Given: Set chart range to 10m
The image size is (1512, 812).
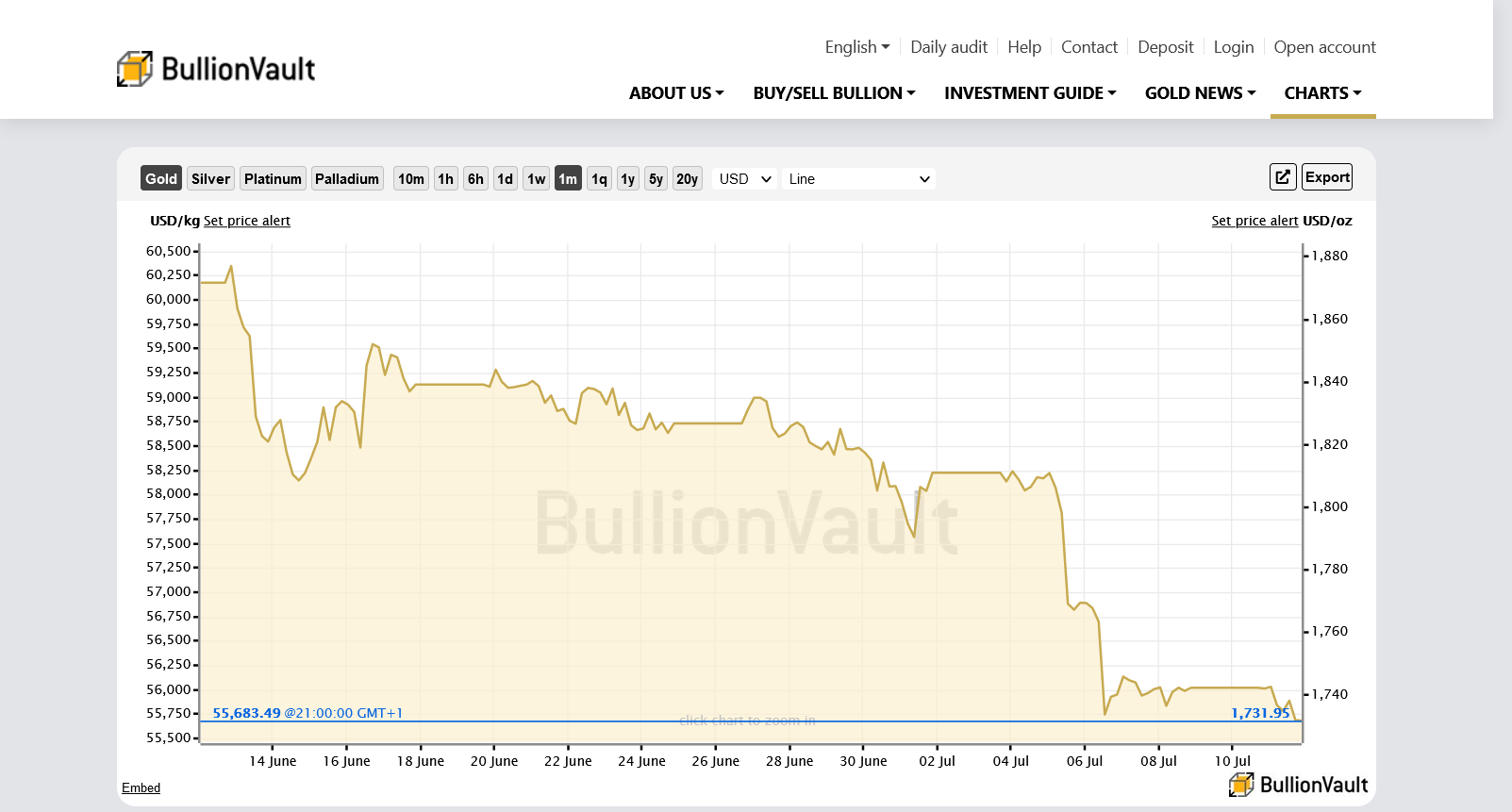Looking at the screenshot, I should click(x=410, y=178).
